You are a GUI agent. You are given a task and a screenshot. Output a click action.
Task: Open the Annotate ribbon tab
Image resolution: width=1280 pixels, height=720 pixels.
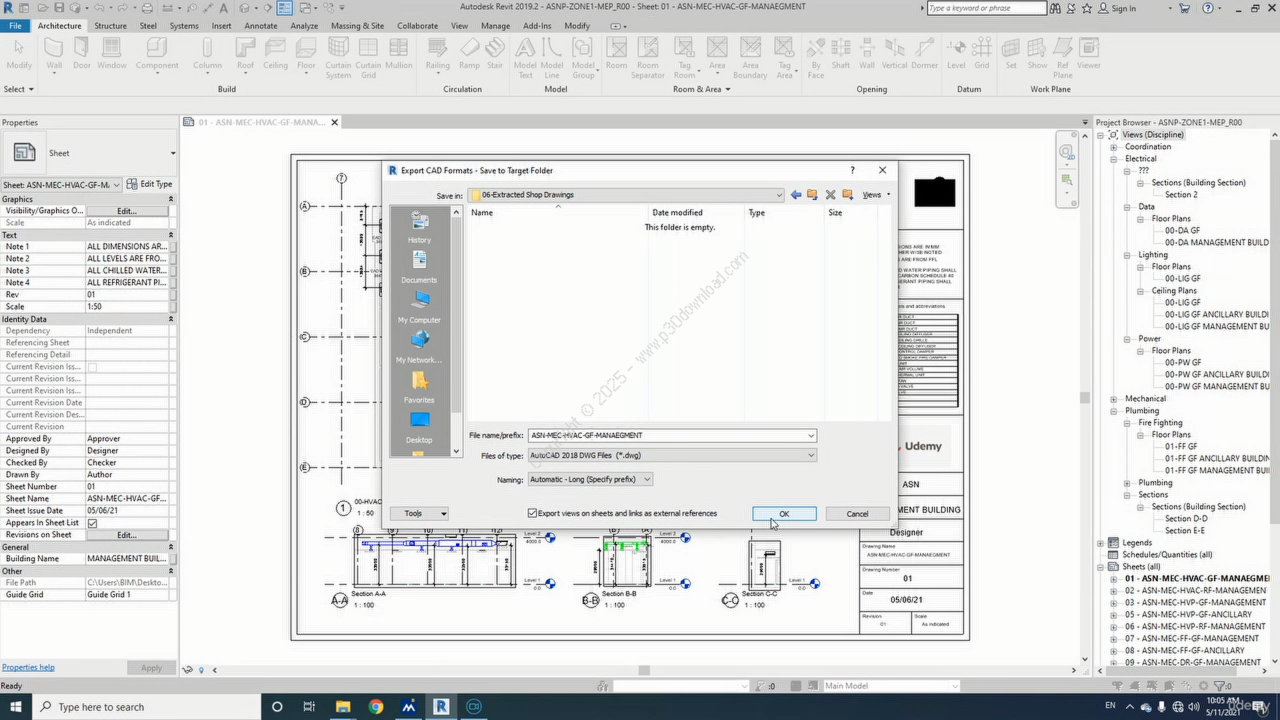pos(261,26)
